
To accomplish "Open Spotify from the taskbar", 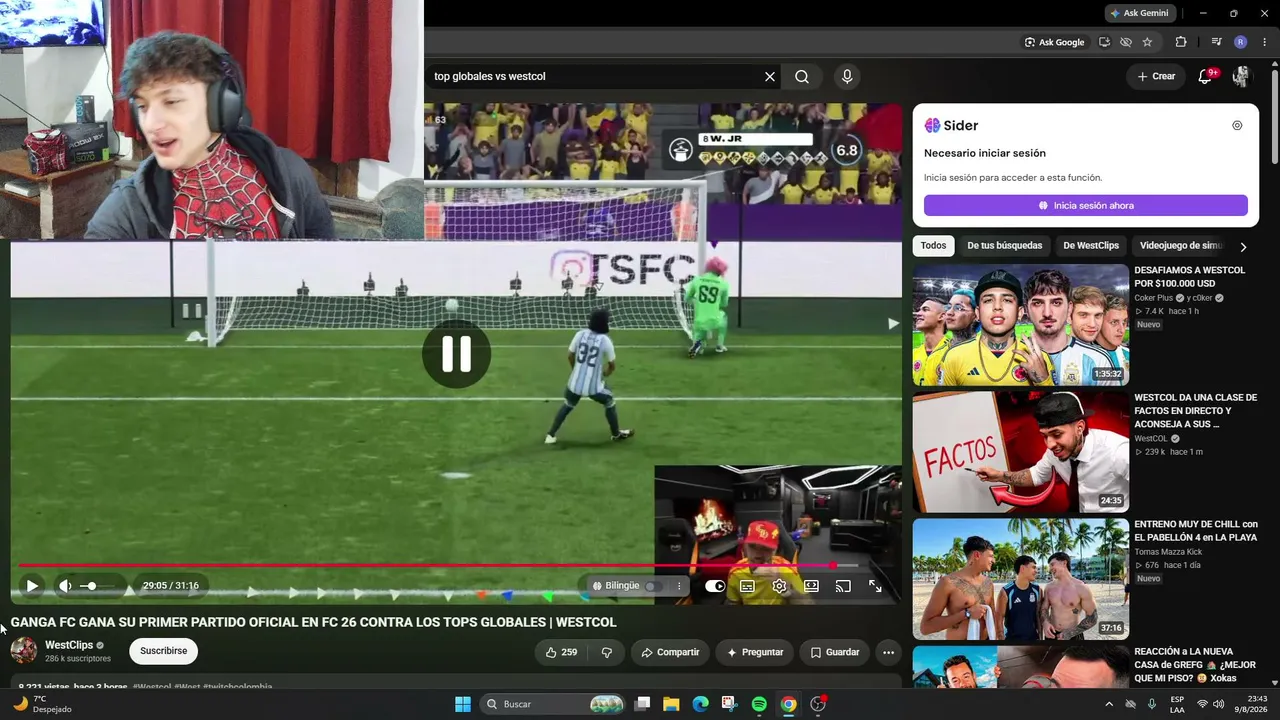I will (x=759, y=704).
